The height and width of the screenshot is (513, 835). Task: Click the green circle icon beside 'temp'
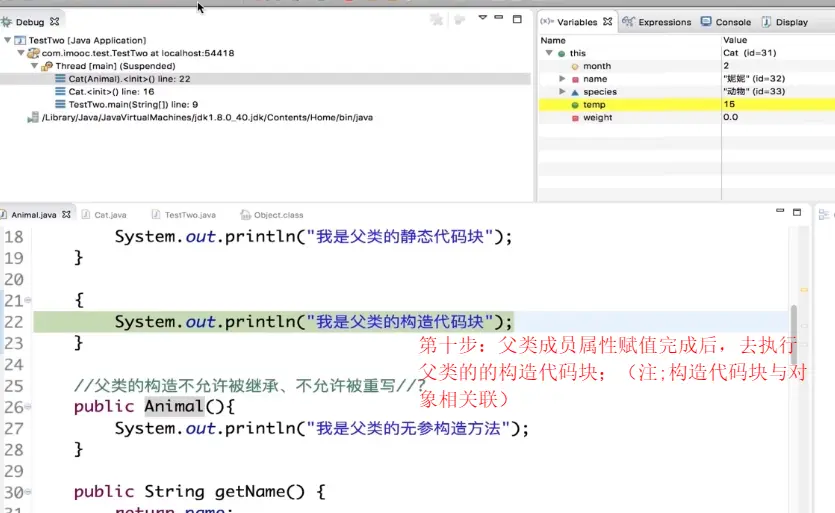[x=575, y=105]
